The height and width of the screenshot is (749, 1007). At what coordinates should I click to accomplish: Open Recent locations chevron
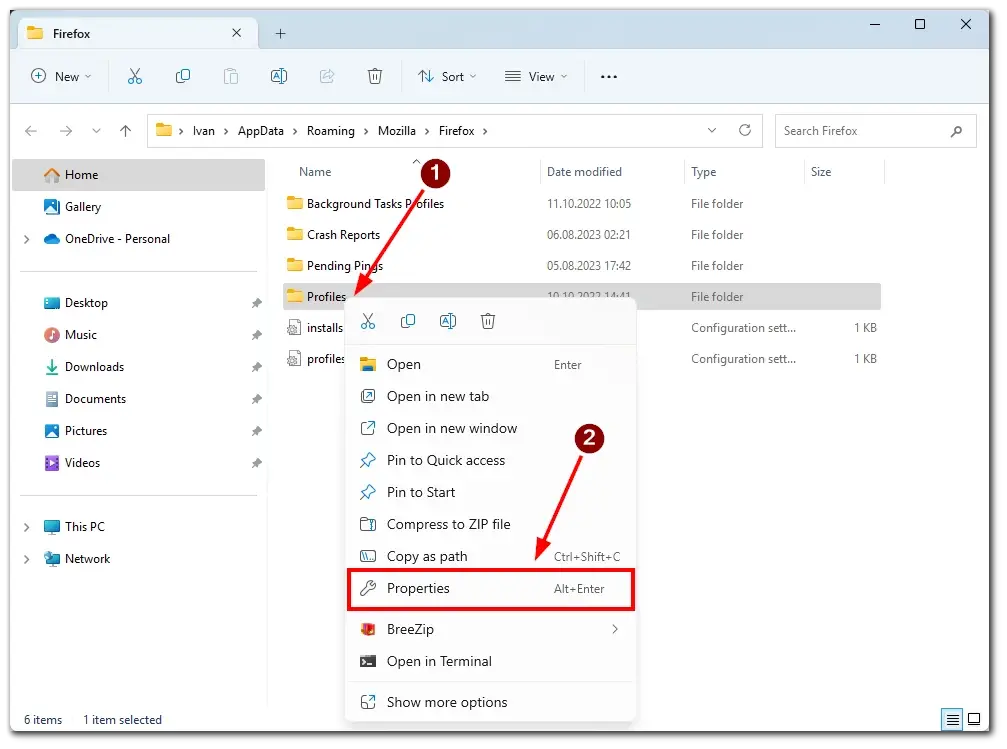(x=96, y=131)
